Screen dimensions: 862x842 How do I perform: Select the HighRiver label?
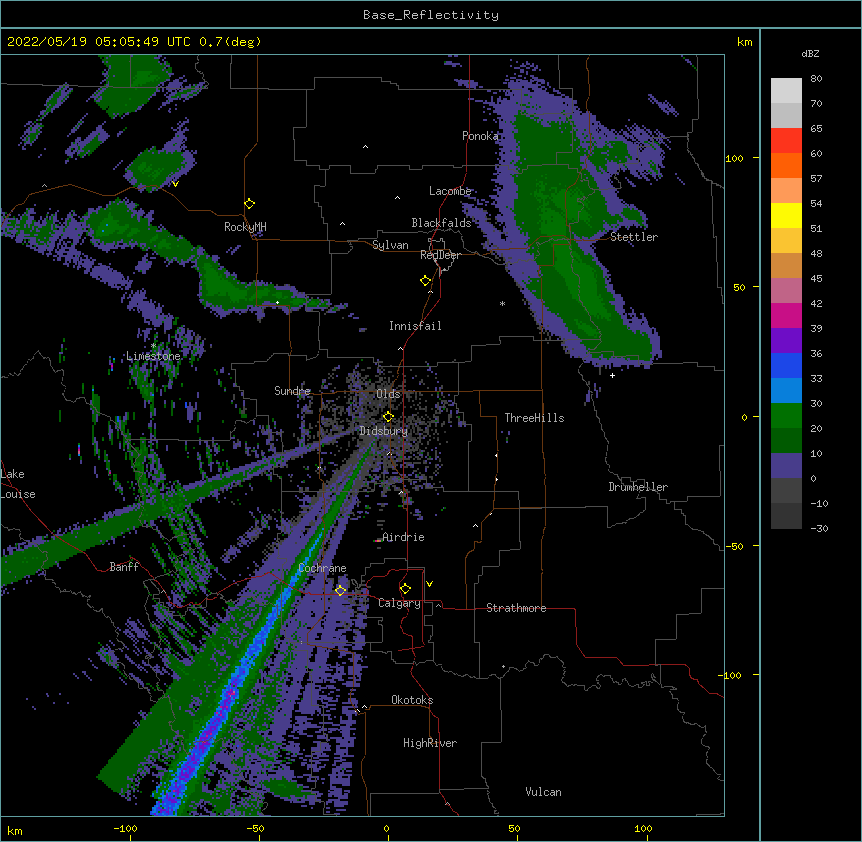430,743
